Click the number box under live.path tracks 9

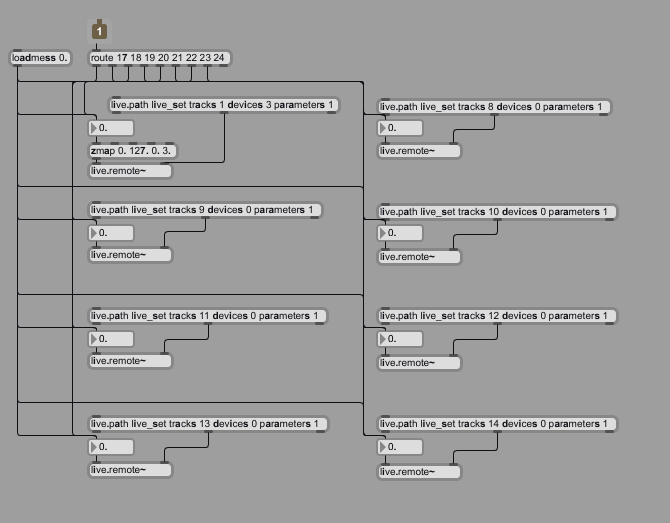point(112,233)
